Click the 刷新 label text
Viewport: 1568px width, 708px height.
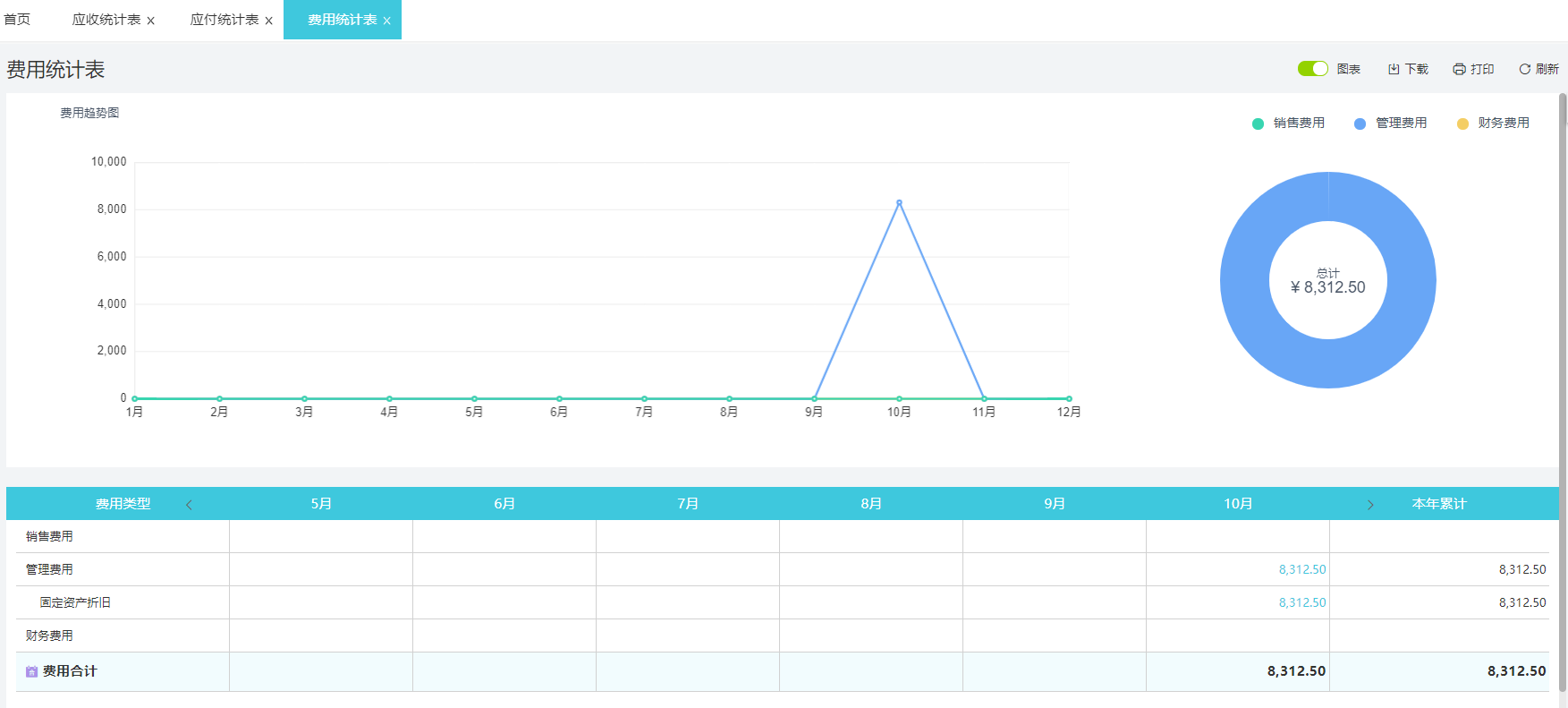click(x=1547, y=69)
